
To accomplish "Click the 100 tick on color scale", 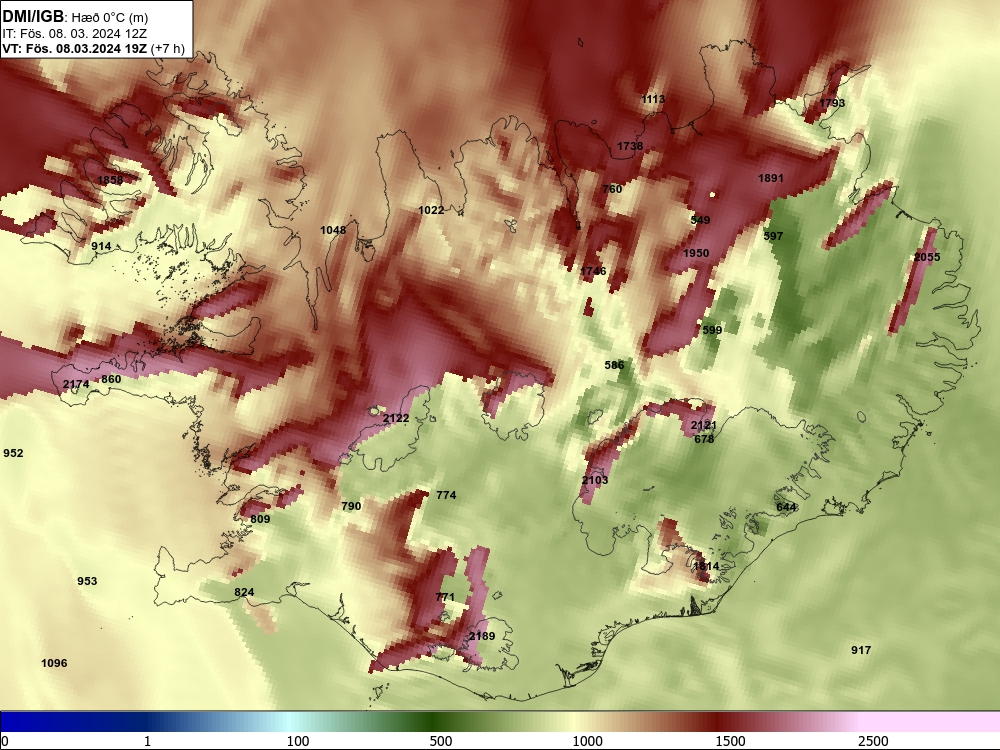I will click(x=298, y=741).
